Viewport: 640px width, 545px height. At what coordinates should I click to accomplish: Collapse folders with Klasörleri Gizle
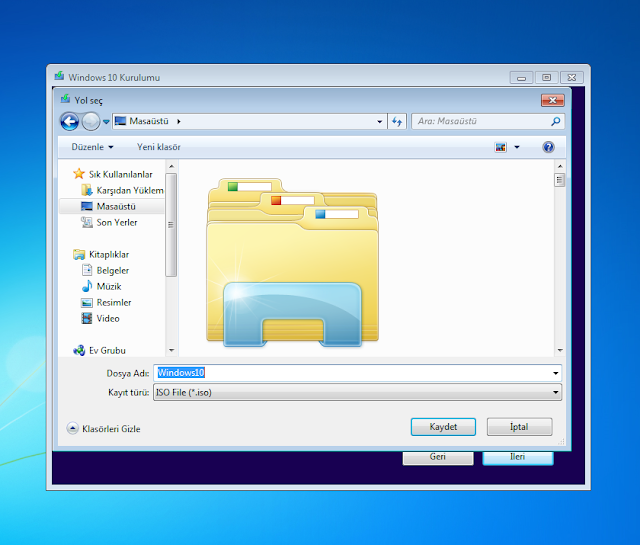coord(103,429)
